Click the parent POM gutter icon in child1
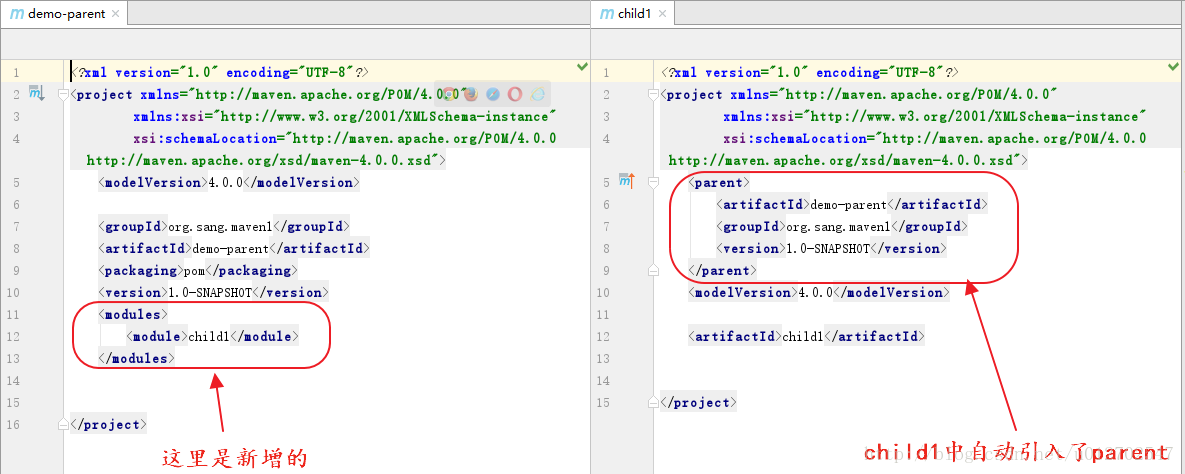Viewport: 1185px width, 474px height. tap(627, 182)
